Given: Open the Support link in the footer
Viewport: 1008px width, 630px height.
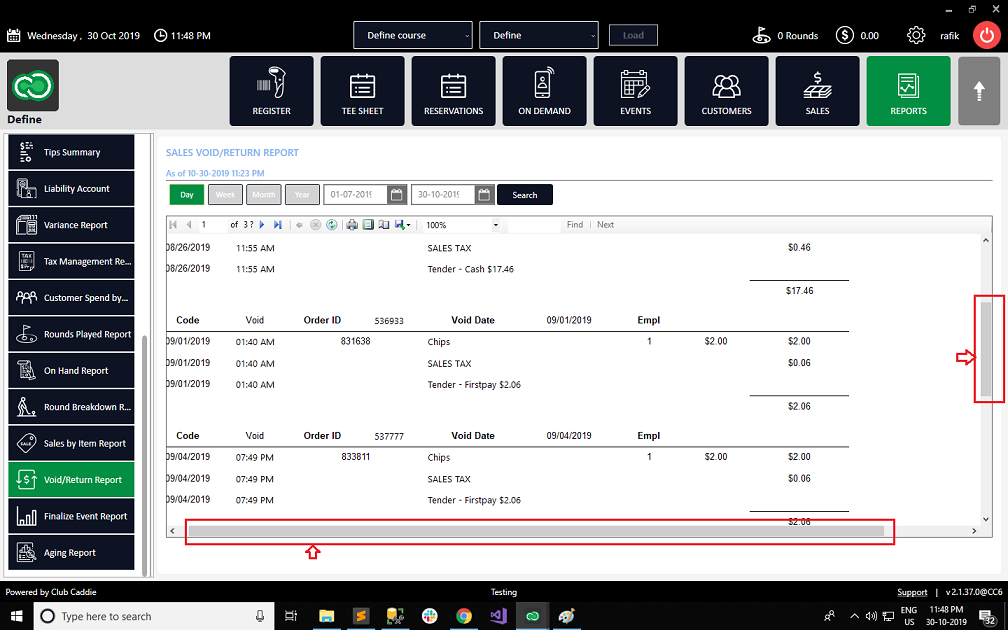Looking at the screenshot, I should pos(912,592).
